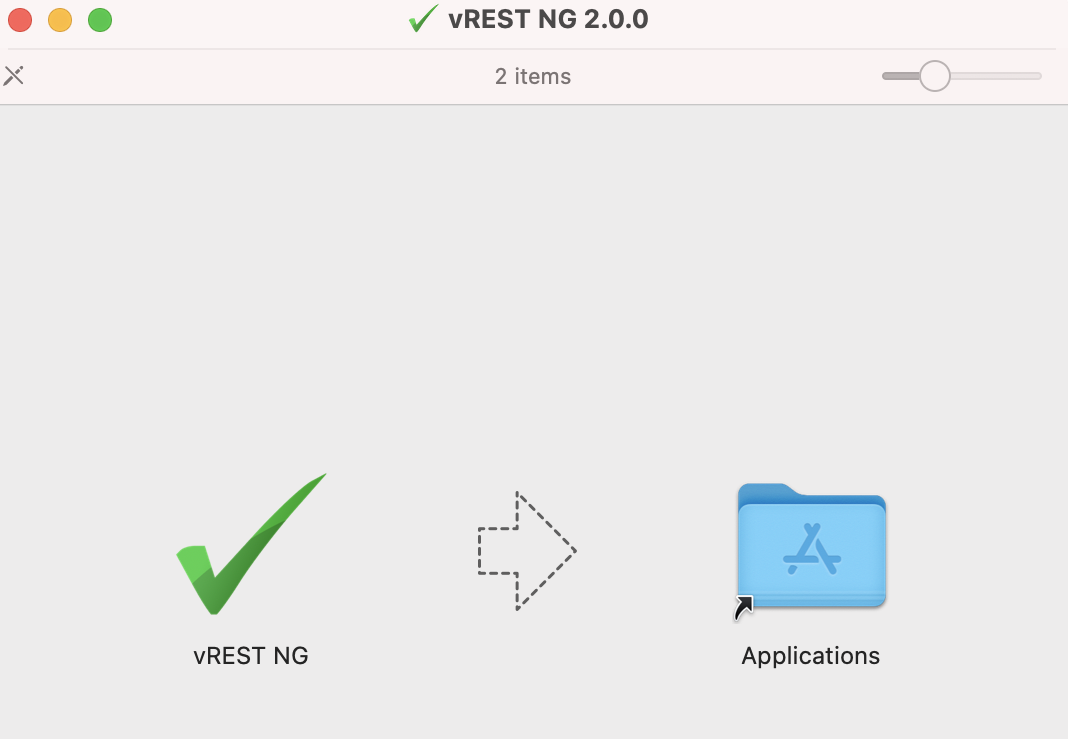Close the vREST NG disk image window
The width and height of the screenshot is (1068, 739).
click(x=20, y=20)
